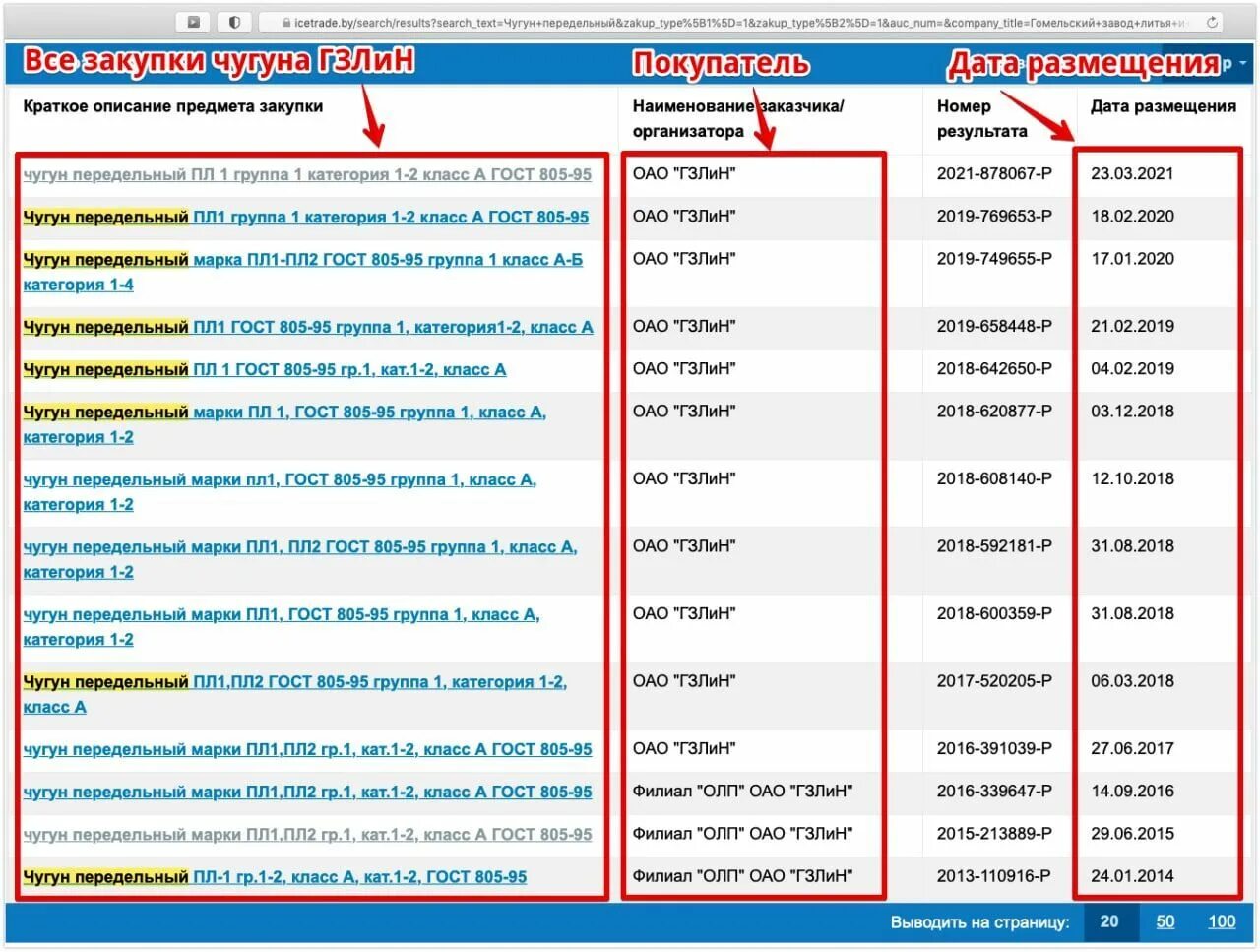
Task: Open purchase link in row 2016-391039-Р
Action: coord(307,749)
